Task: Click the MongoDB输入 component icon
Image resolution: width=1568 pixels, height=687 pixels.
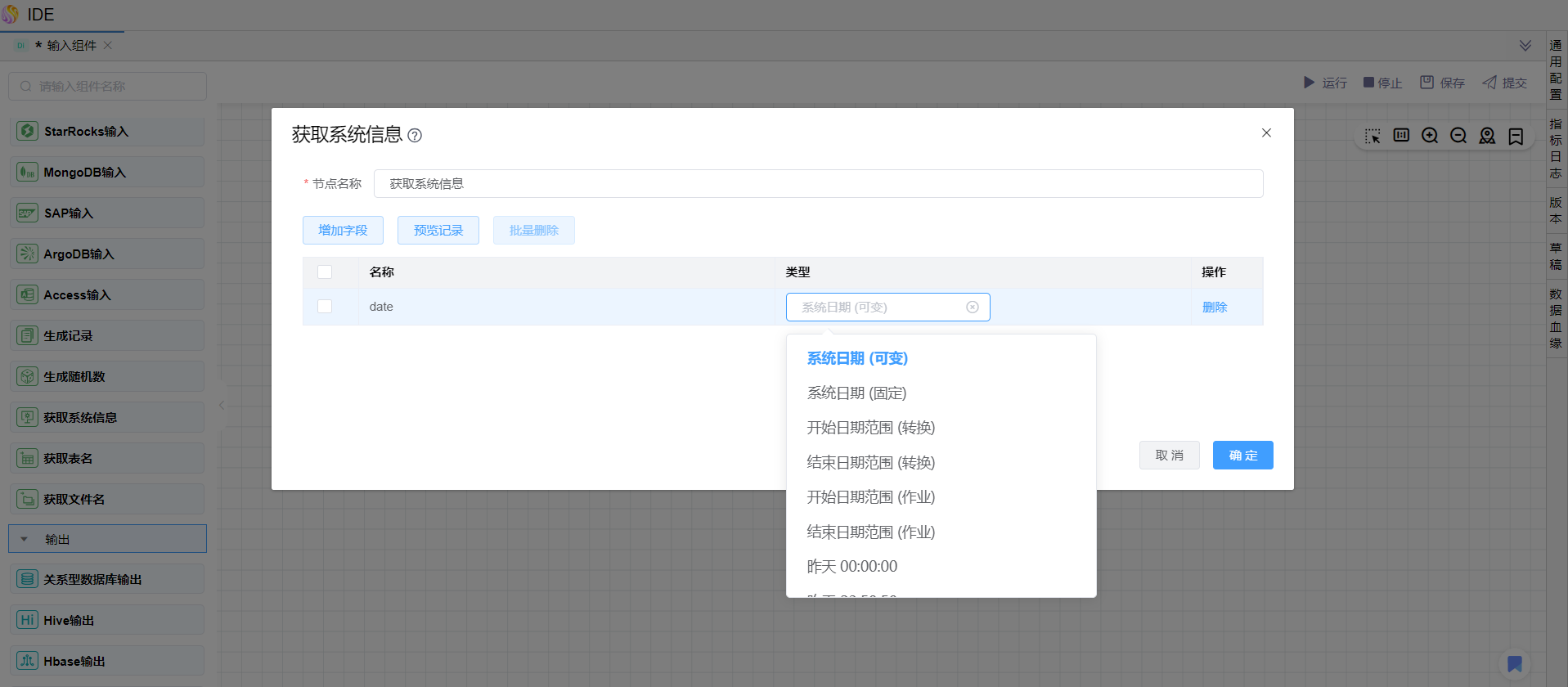Action: pos(27,172)
